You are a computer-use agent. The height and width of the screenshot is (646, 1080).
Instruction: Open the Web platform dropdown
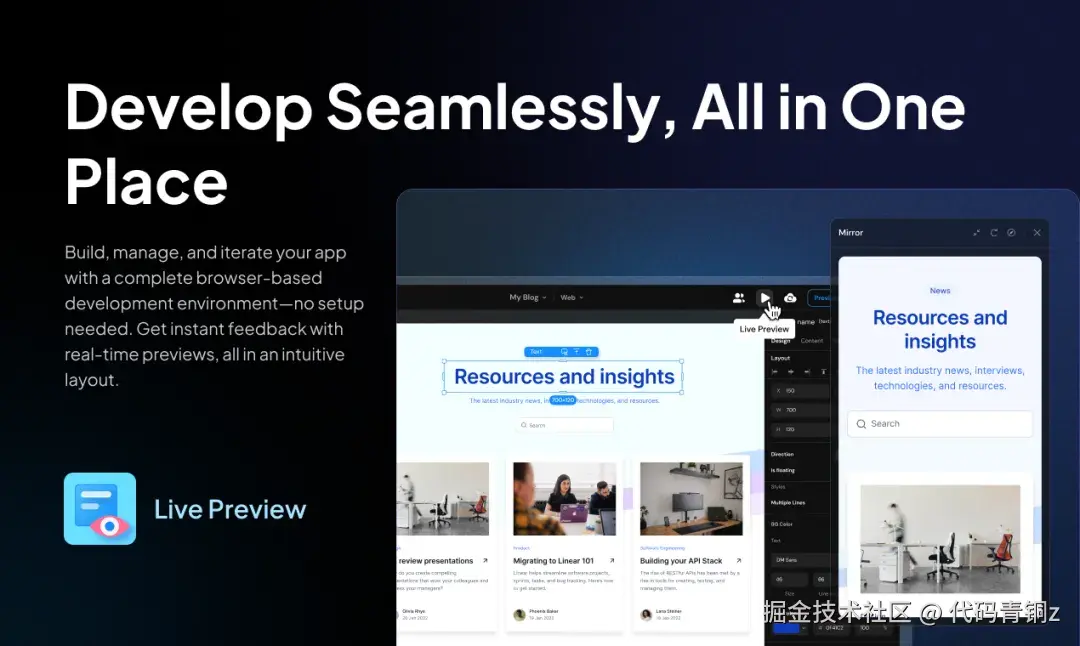[572, 298]
